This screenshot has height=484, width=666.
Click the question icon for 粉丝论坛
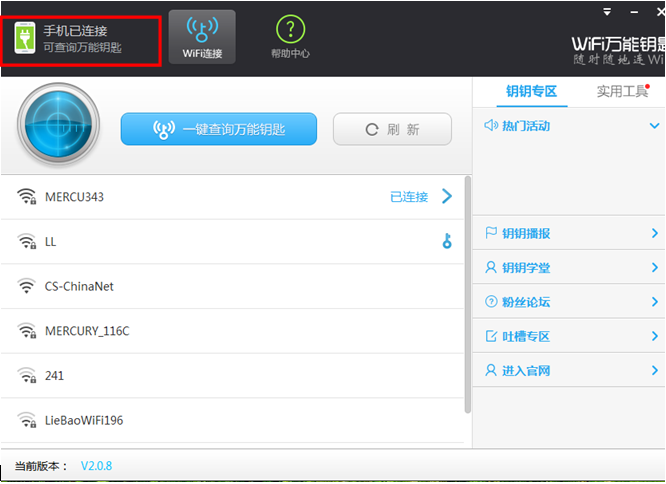click(491, 301)
